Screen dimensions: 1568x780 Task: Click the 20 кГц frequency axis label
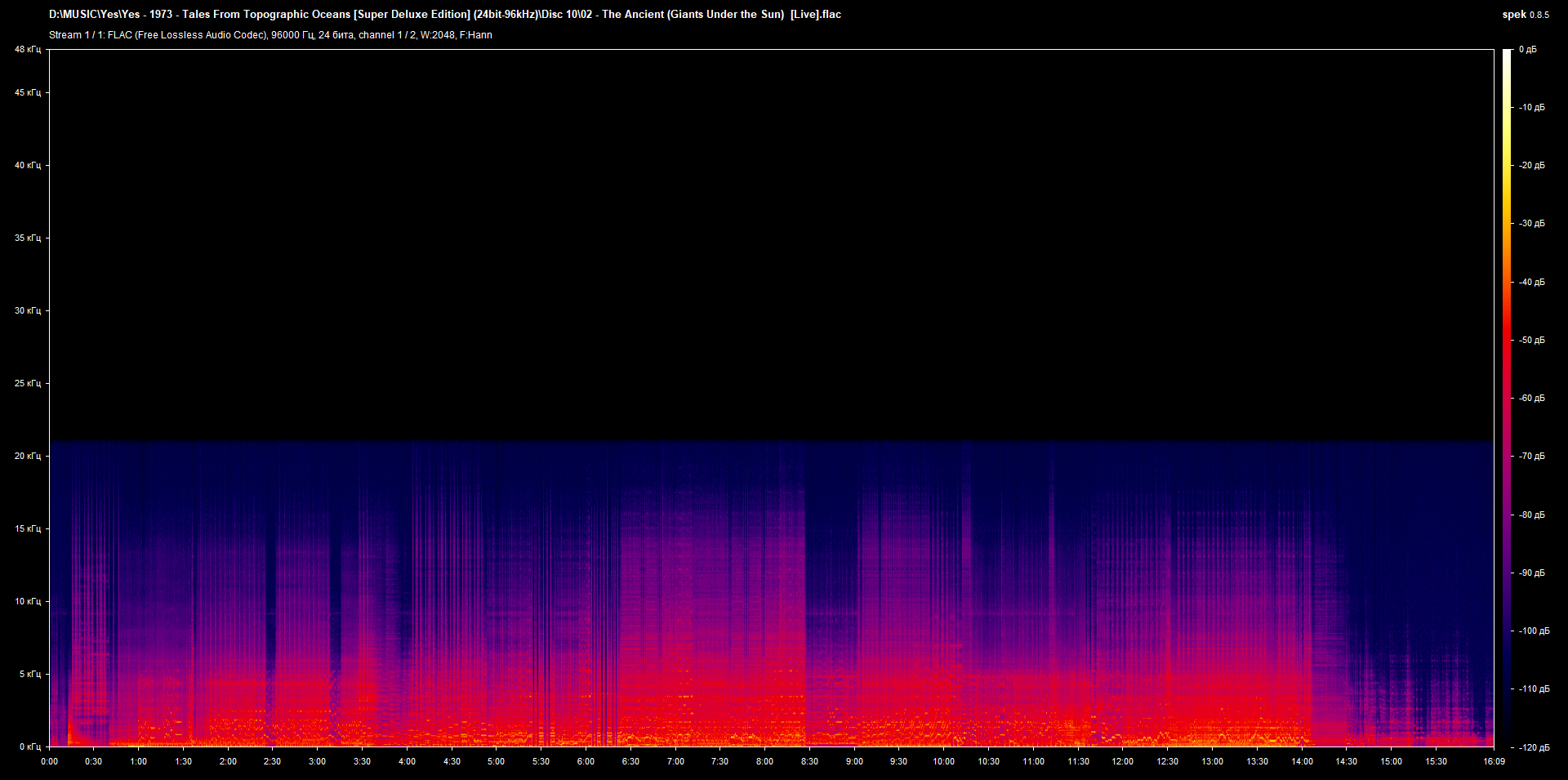(x=28, y=456)
